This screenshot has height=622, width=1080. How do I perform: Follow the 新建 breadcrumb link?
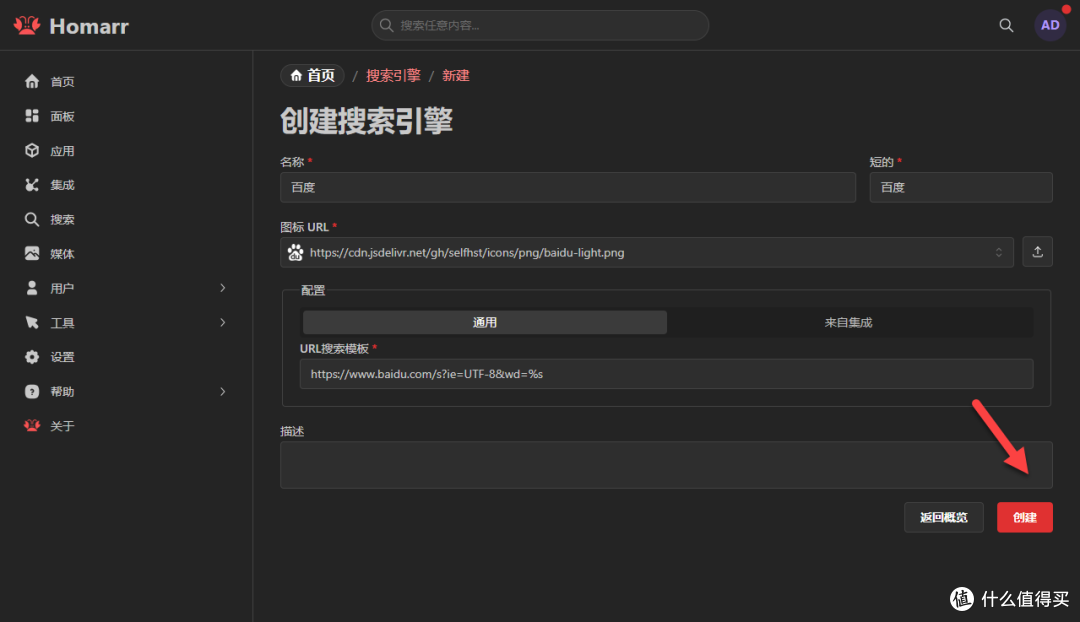click(x=455, y=75)
